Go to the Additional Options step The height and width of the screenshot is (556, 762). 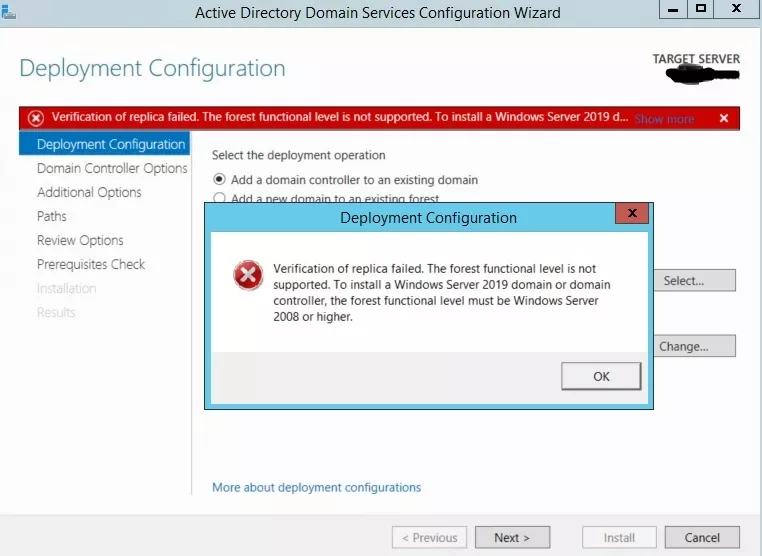(x=89, y=192)
